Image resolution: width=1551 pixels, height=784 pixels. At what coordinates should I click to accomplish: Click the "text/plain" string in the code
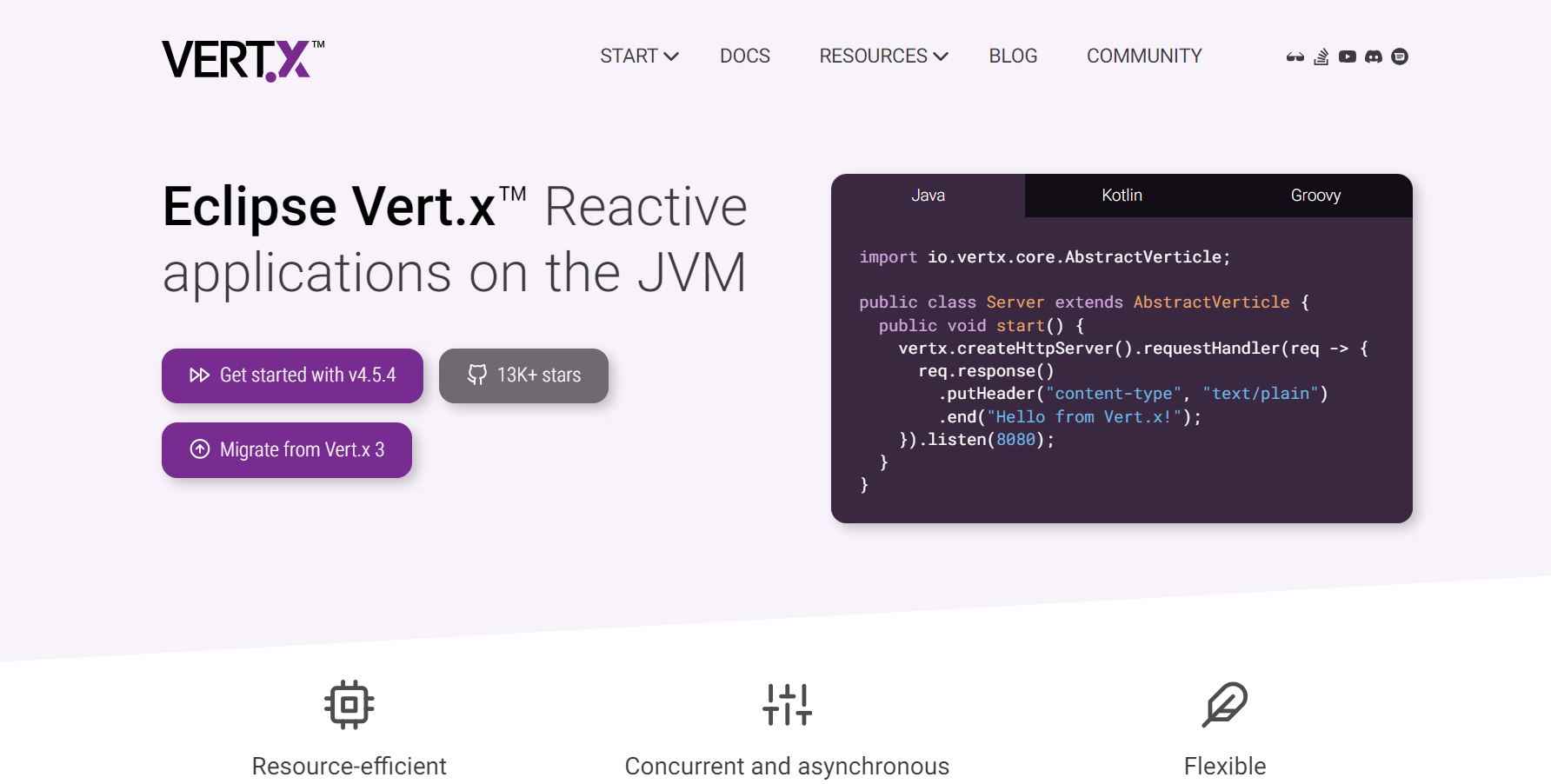[x=1261, y=394]
